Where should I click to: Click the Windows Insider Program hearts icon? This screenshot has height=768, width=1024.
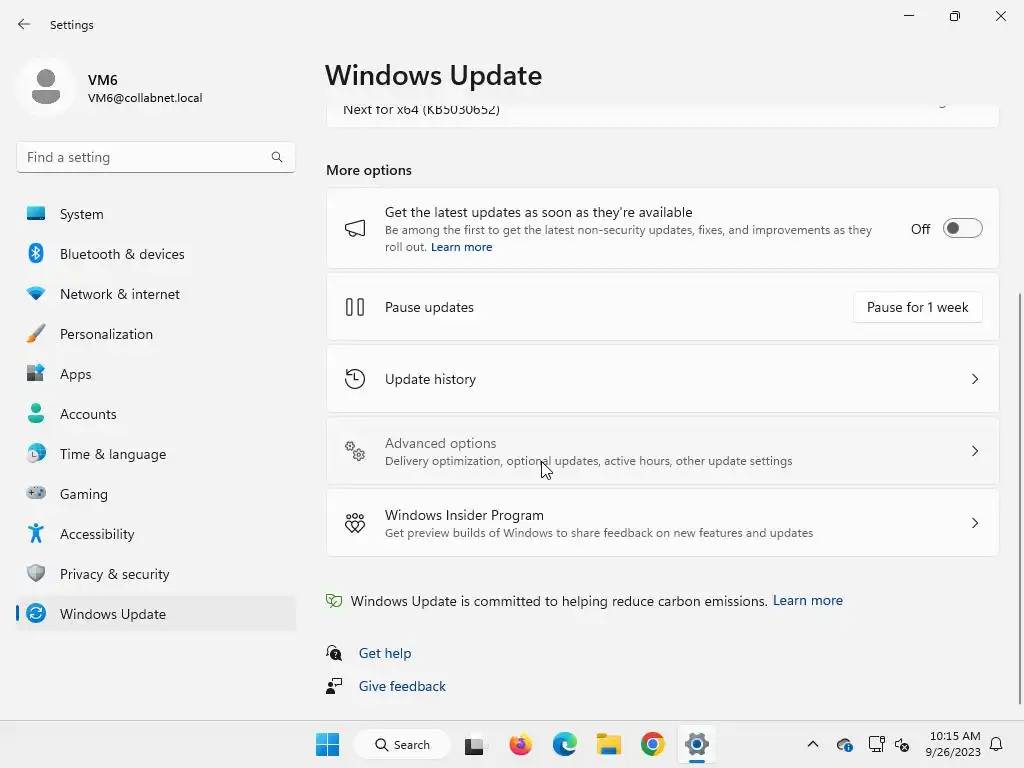355,523
